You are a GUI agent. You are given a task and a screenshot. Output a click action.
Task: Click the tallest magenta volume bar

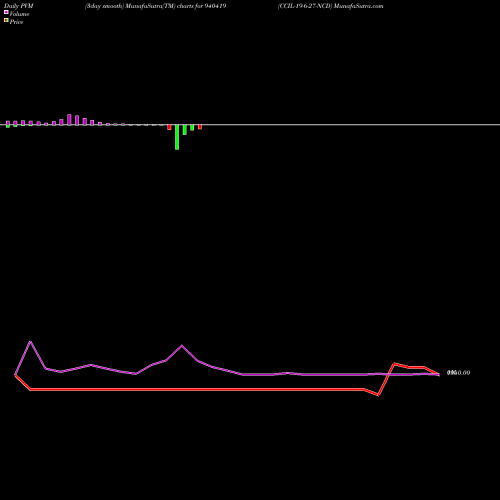69,120
